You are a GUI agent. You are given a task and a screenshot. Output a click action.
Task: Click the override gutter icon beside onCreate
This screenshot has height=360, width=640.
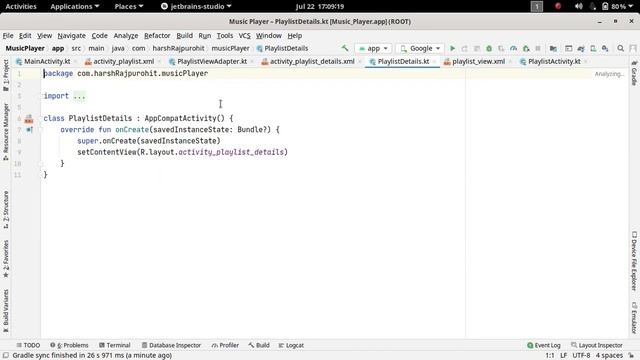point(29,130)
